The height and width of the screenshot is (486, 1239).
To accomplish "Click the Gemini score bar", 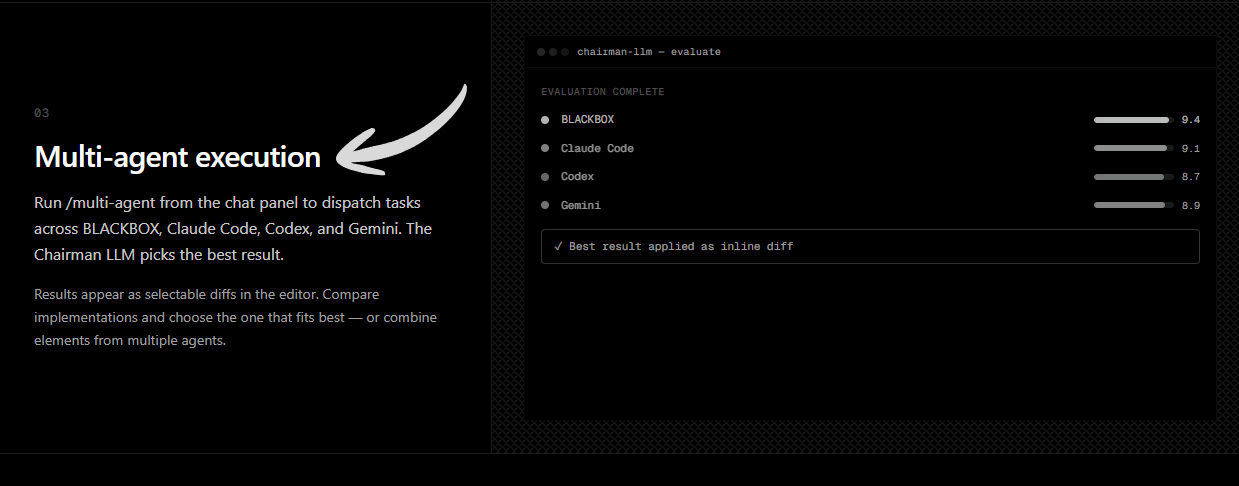I will click(x=1134, y=205).
